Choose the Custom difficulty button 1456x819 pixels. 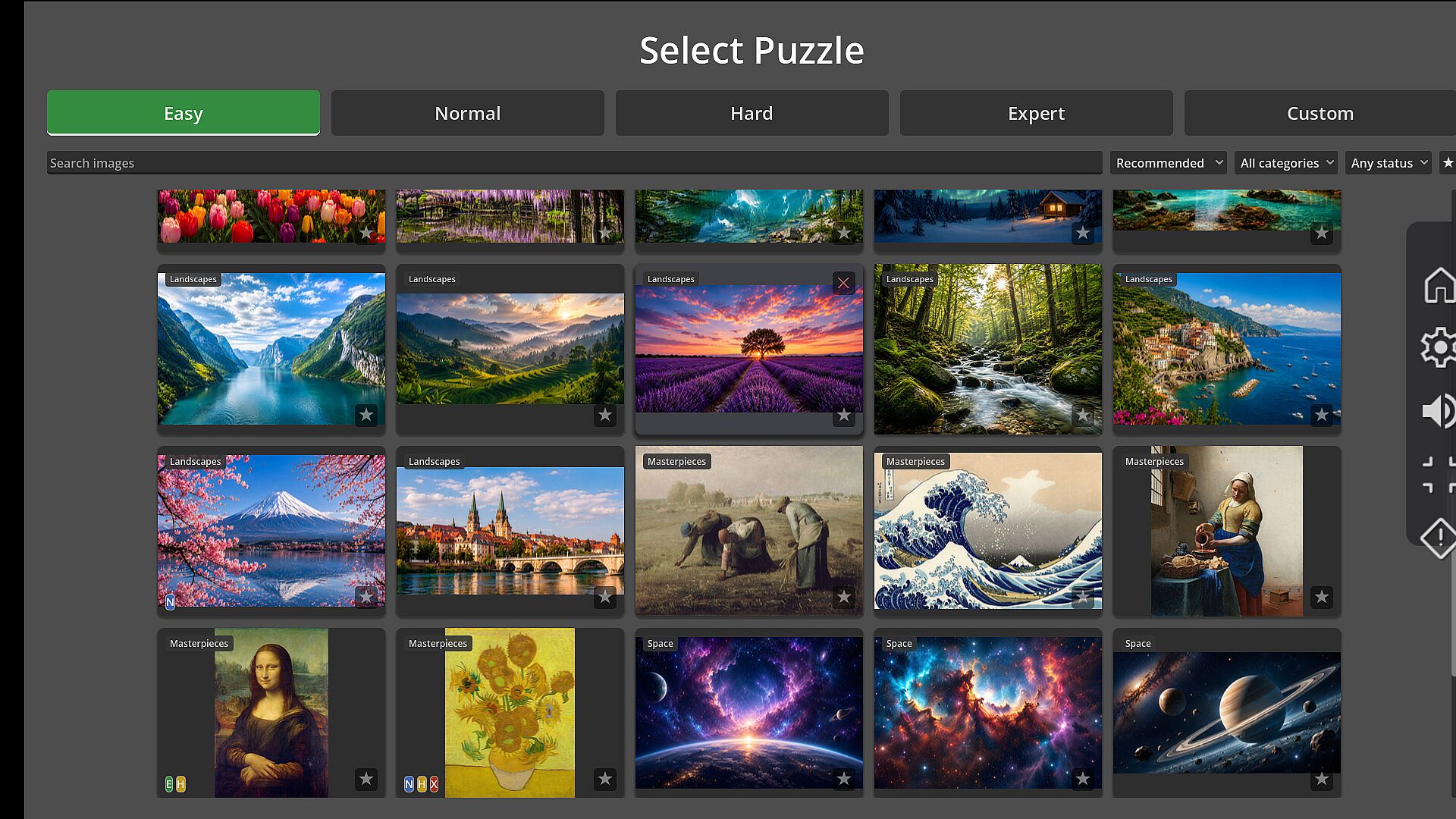[1320, 113]
